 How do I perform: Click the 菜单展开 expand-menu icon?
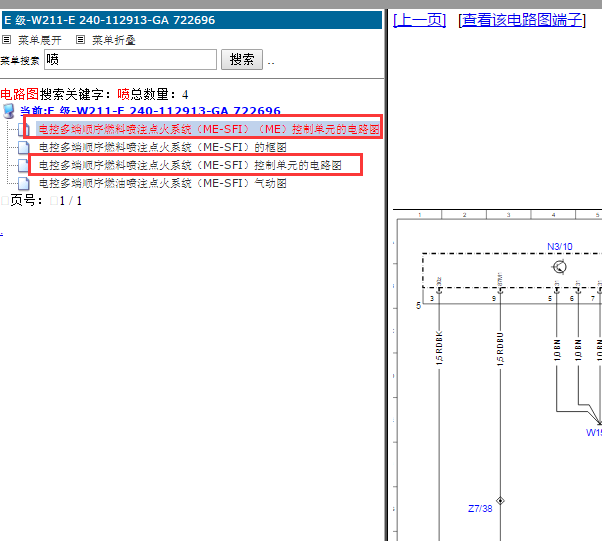7,40
